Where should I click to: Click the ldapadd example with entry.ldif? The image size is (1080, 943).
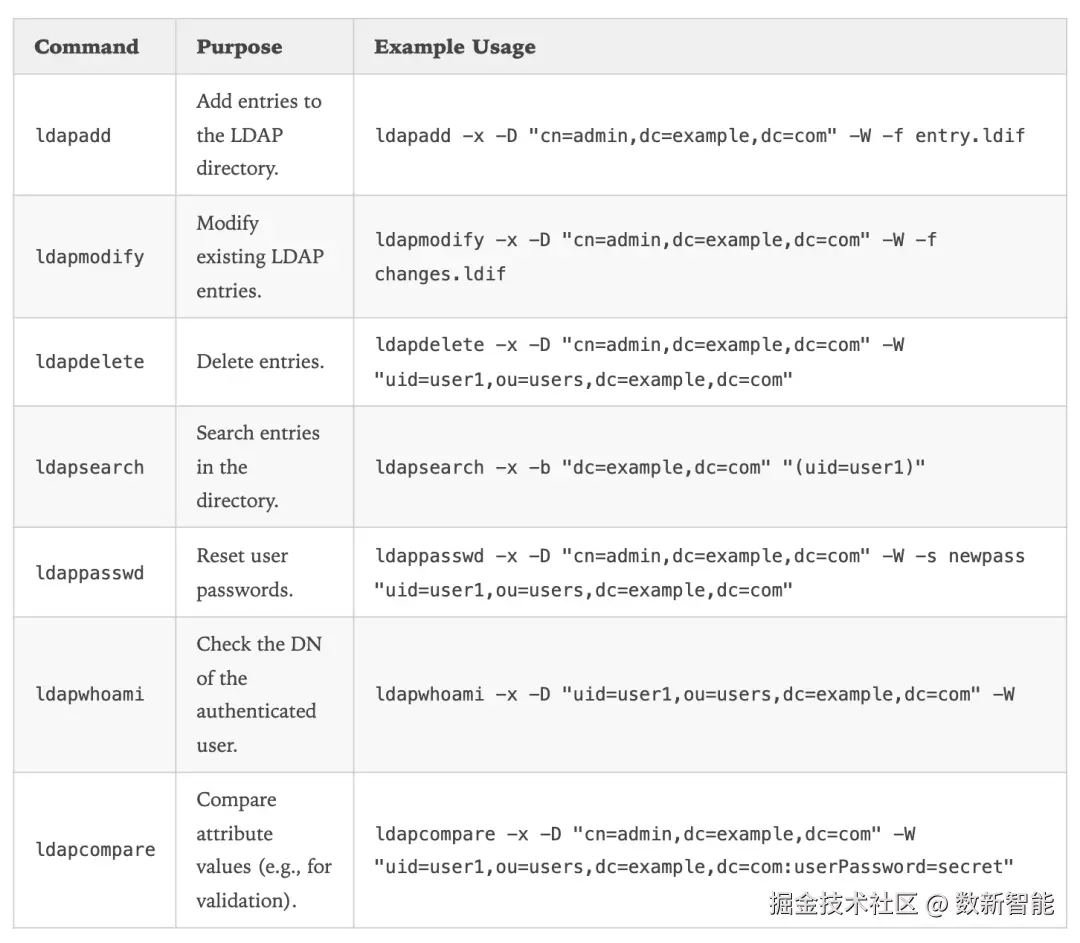point(700,135)
